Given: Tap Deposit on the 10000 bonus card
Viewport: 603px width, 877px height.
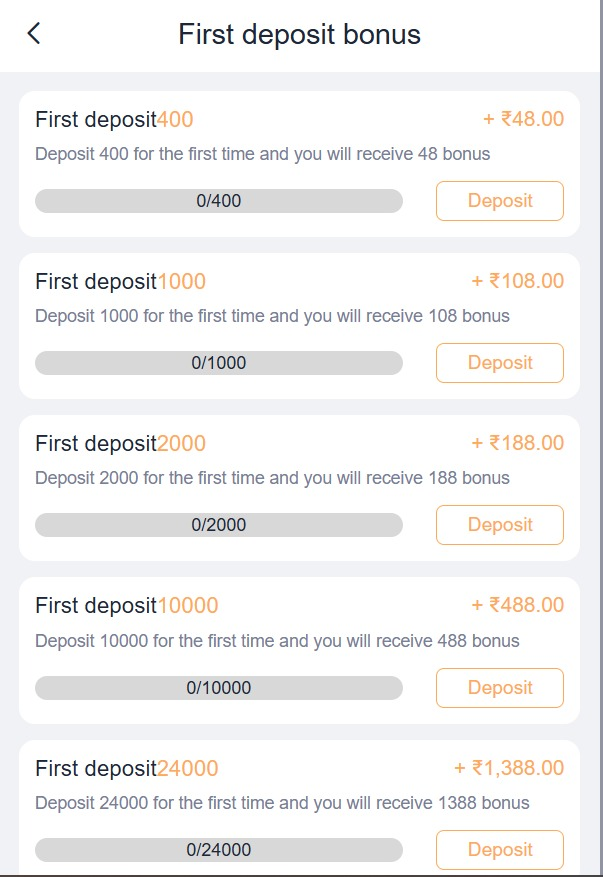Looking at the screenshot, I should [x=499, y=687].
